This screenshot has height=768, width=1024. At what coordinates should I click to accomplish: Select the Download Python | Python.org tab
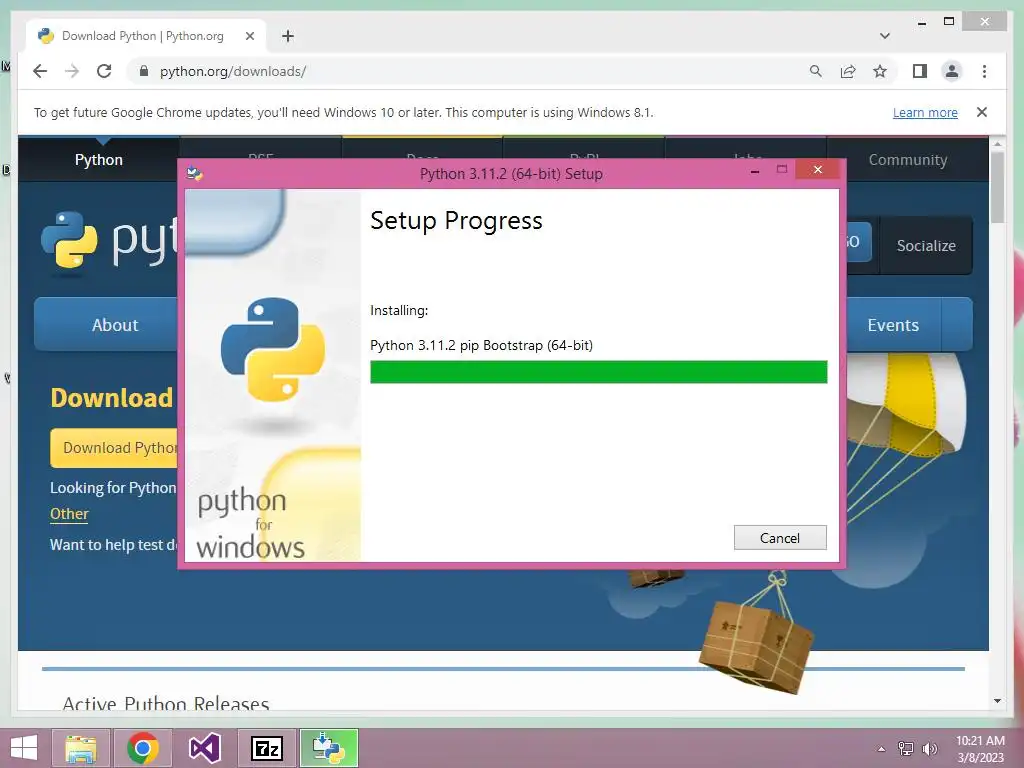[145, 36]
